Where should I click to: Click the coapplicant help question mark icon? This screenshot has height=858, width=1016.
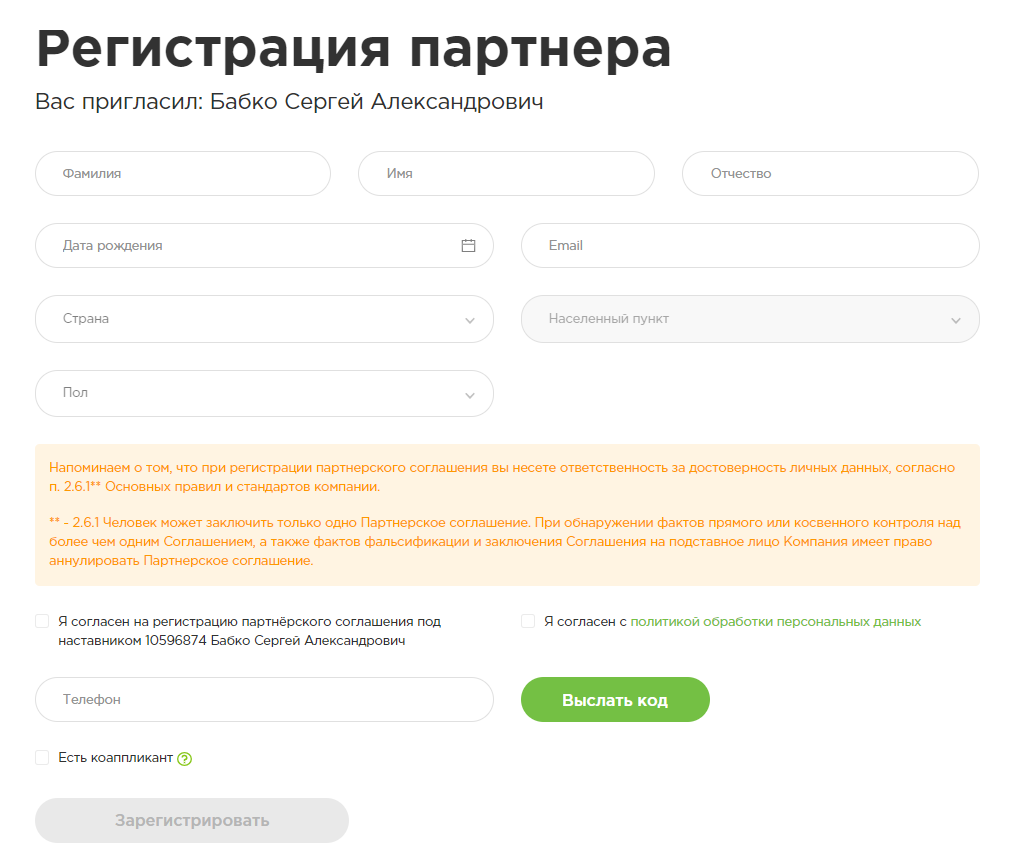pos(185,758)
